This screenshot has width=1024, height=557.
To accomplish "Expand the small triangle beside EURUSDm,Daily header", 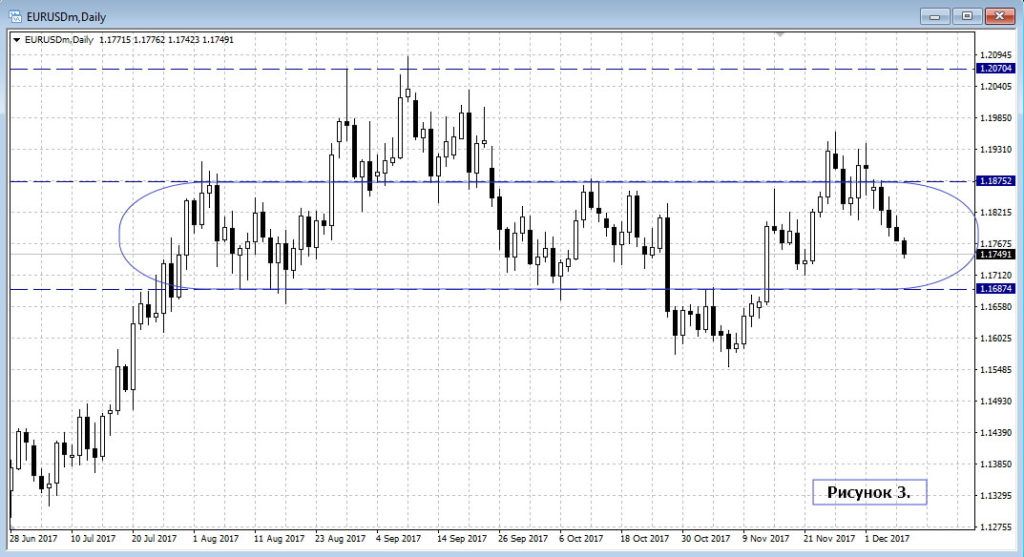I will click(x=16, y=40).
